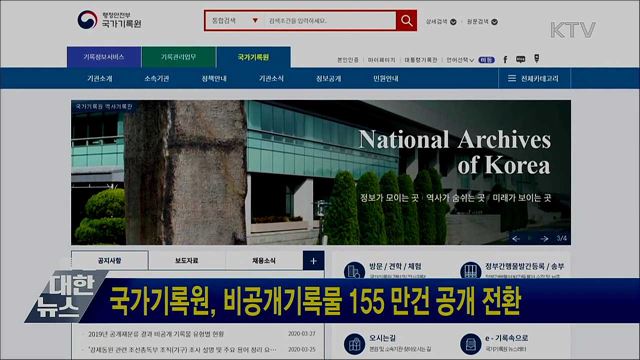Viewport: 640px width, 360px height.
Task: Select the 채용소식 tab
Action: click(x=264, y=260)
